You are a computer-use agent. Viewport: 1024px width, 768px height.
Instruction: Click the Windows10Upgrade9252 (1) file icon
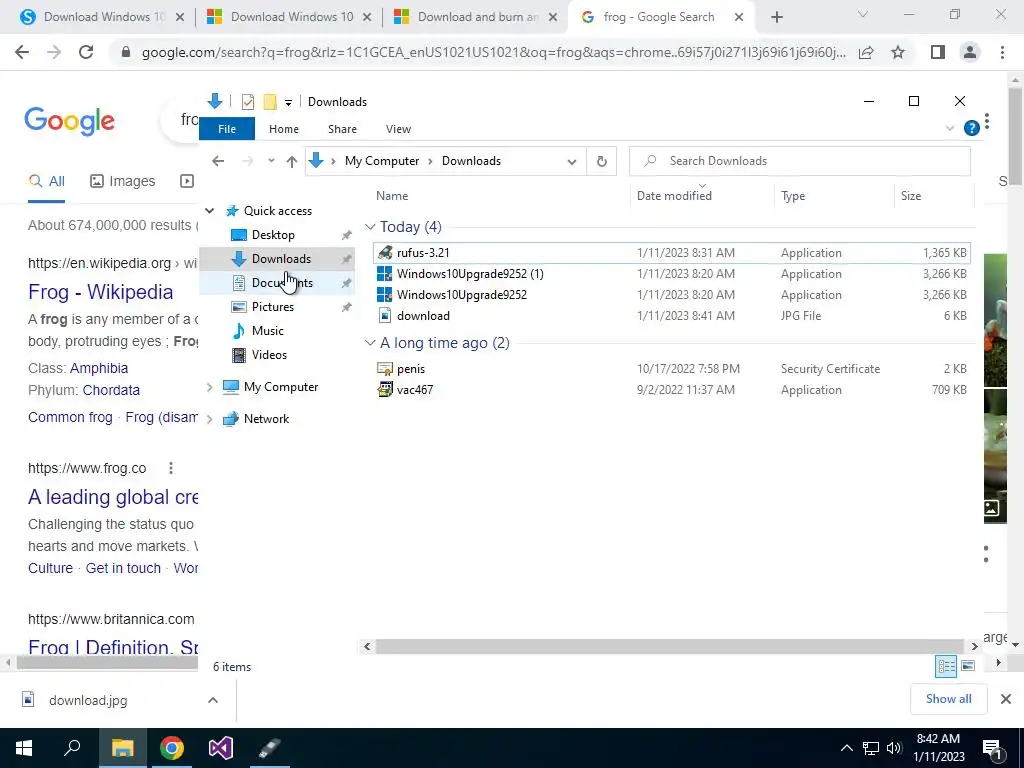pyautogui.click(x=385, y=274)
